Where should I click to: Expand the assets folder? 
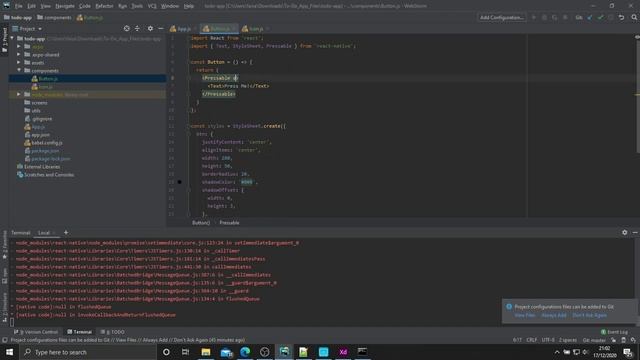[19, 62]
